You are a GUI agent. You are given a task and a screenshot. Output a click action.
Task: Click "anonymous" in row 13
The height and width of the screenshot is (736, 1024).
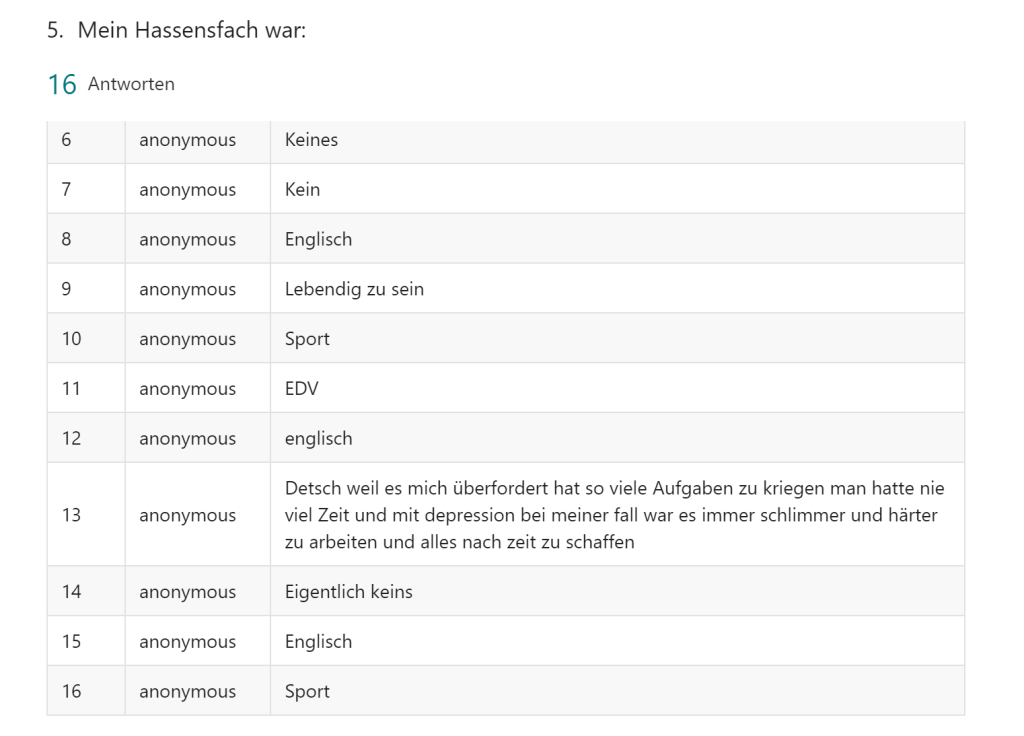pyautogui.click(x=188, y=516)
